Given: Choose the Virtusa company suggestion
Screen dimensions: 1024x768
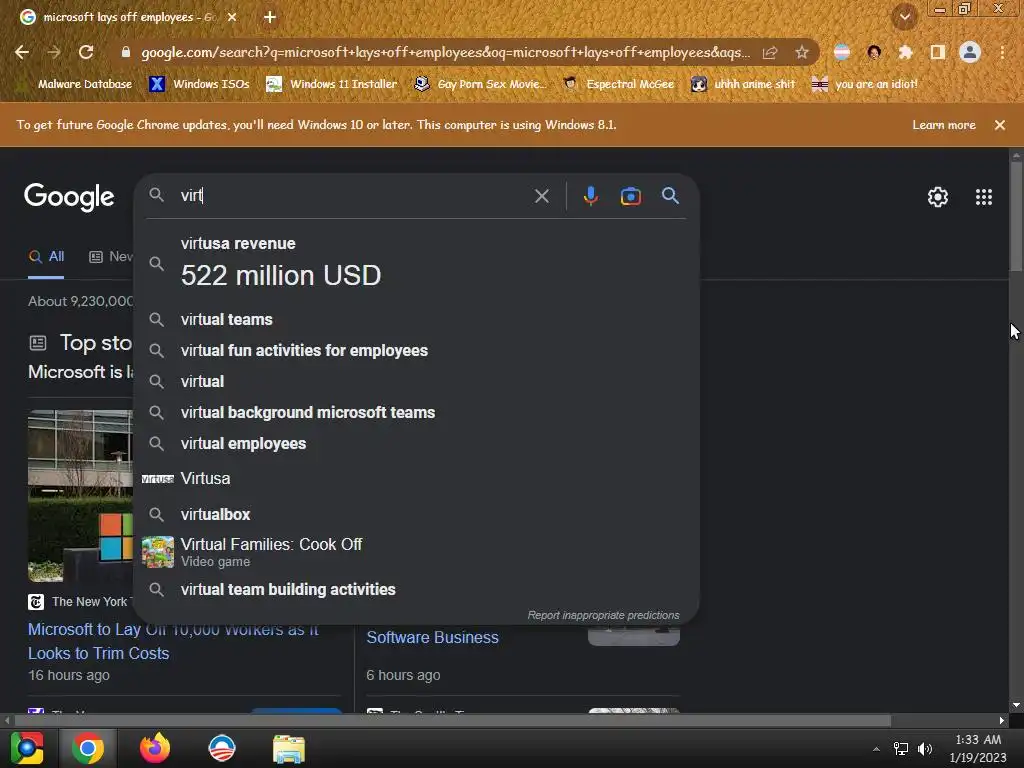Looking at the screenshot, I should (416, 479).
